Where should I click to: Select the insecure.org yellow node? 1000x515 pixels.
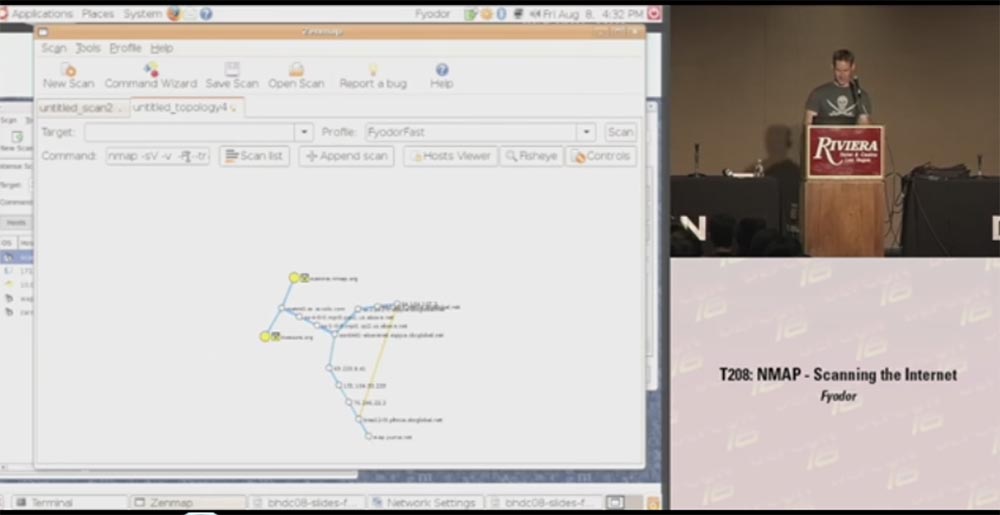[265, 337]
